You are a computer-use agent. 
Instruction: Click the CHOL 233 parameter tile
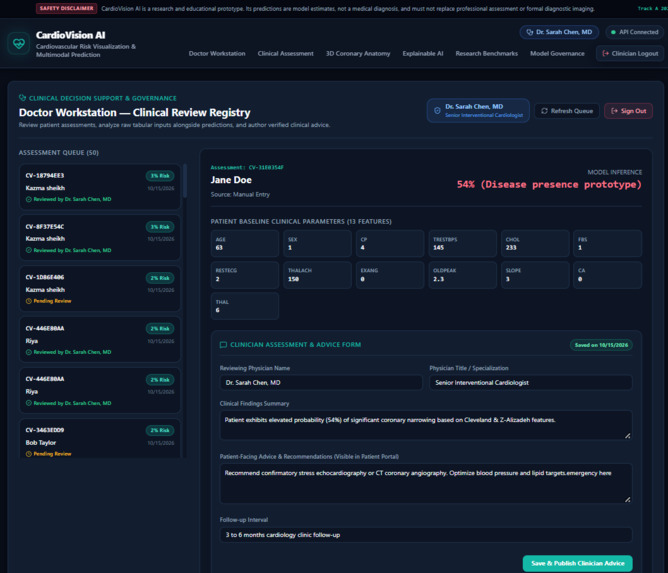(x=535, y=244)
